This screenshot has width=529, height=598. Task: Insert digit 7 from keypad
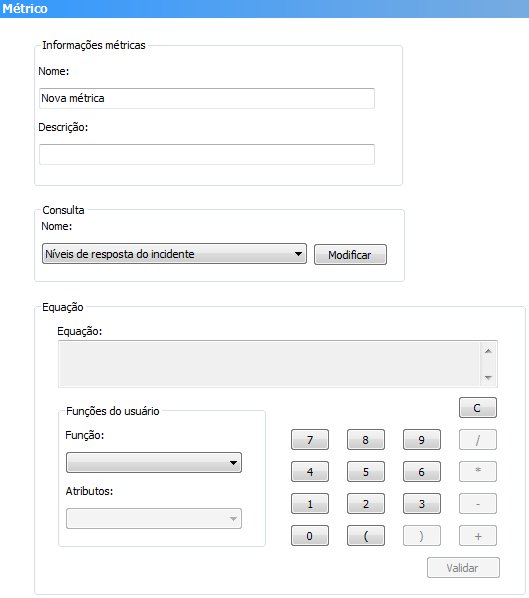click(x=310, y=440)
